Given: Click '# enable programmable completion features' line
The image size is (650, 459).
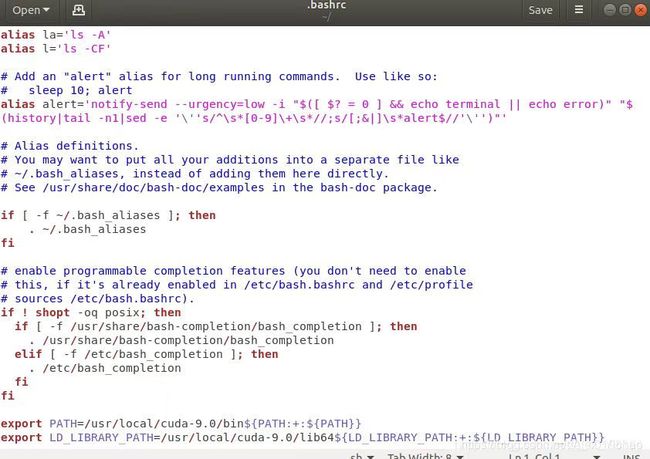Looking at the screenshot, I should point(233,271).
